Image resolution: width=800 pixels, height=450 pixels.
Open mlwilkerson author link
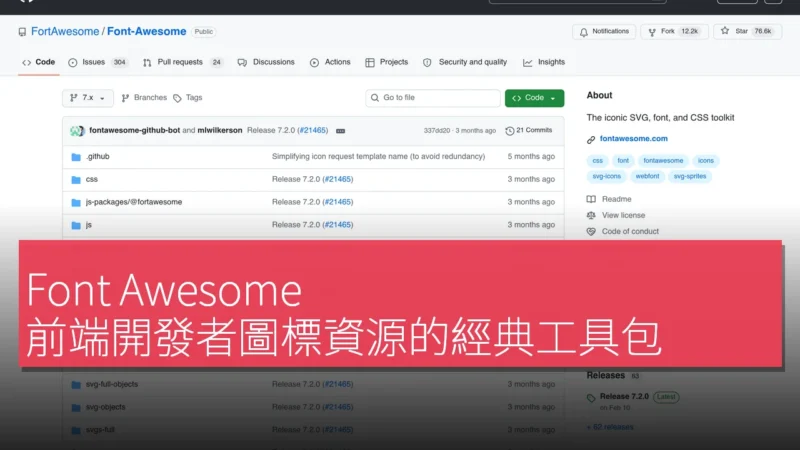click(220, 131)
